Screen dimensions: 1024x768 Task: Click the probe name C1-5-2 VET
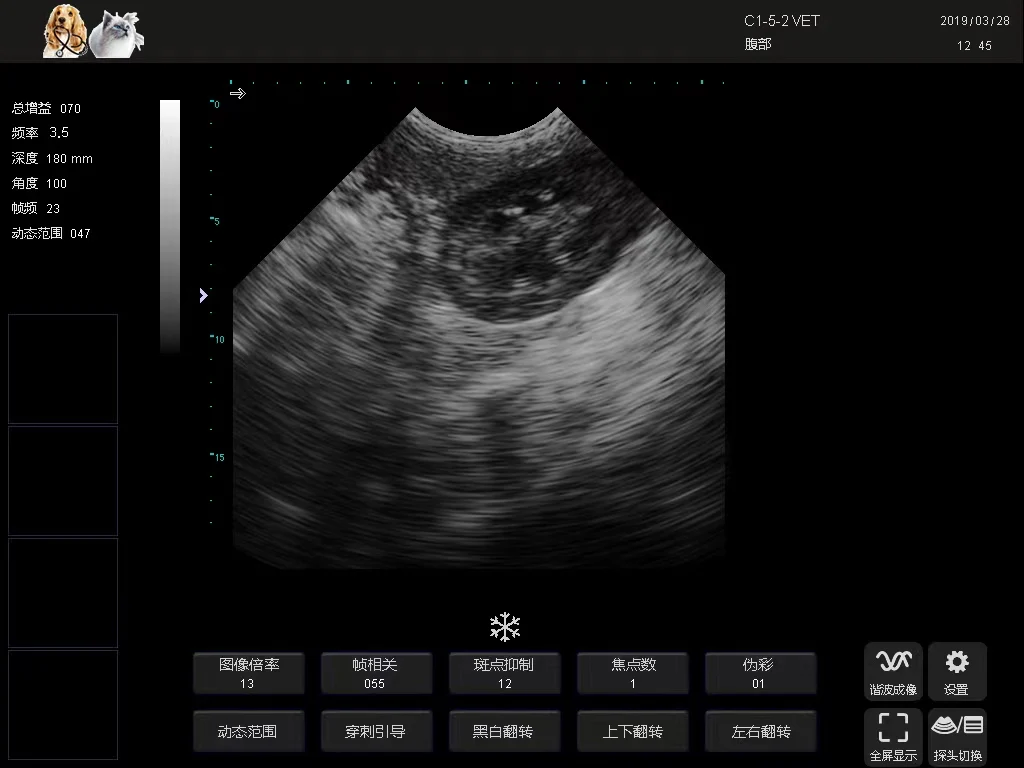[x=782, y=21]
